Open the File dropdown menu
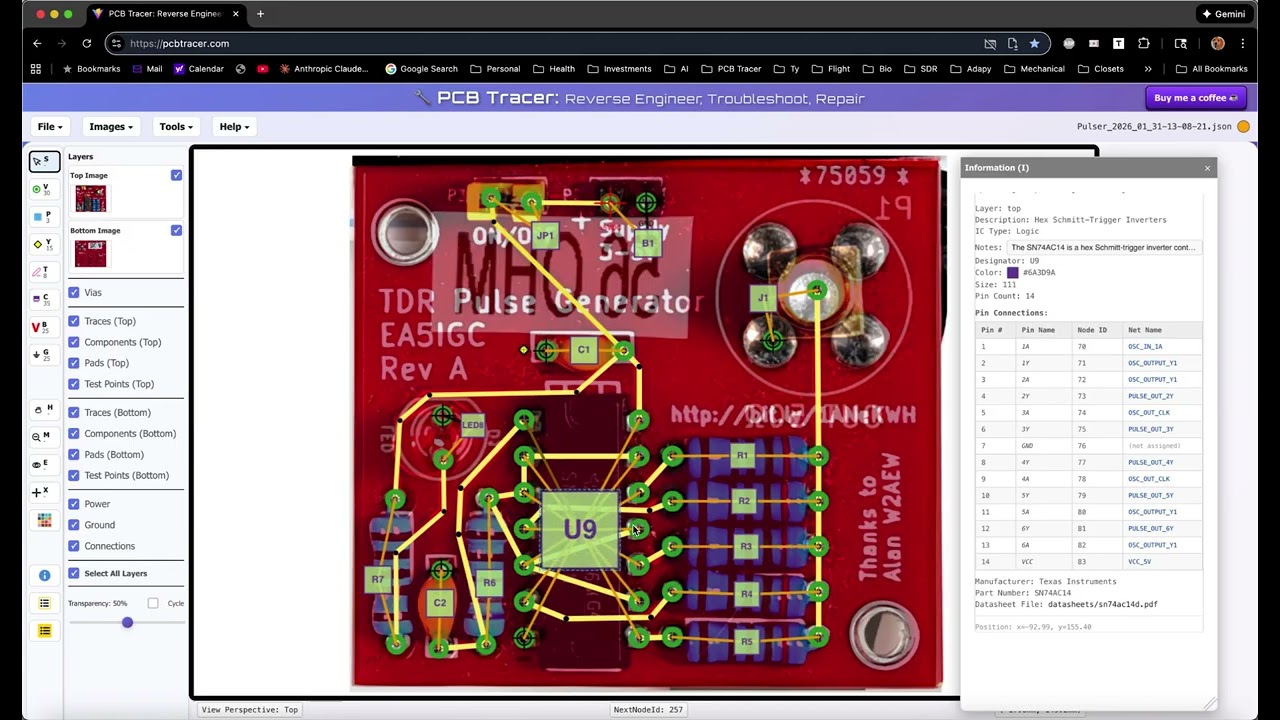 pyautogui.click(x=50, y=127)
